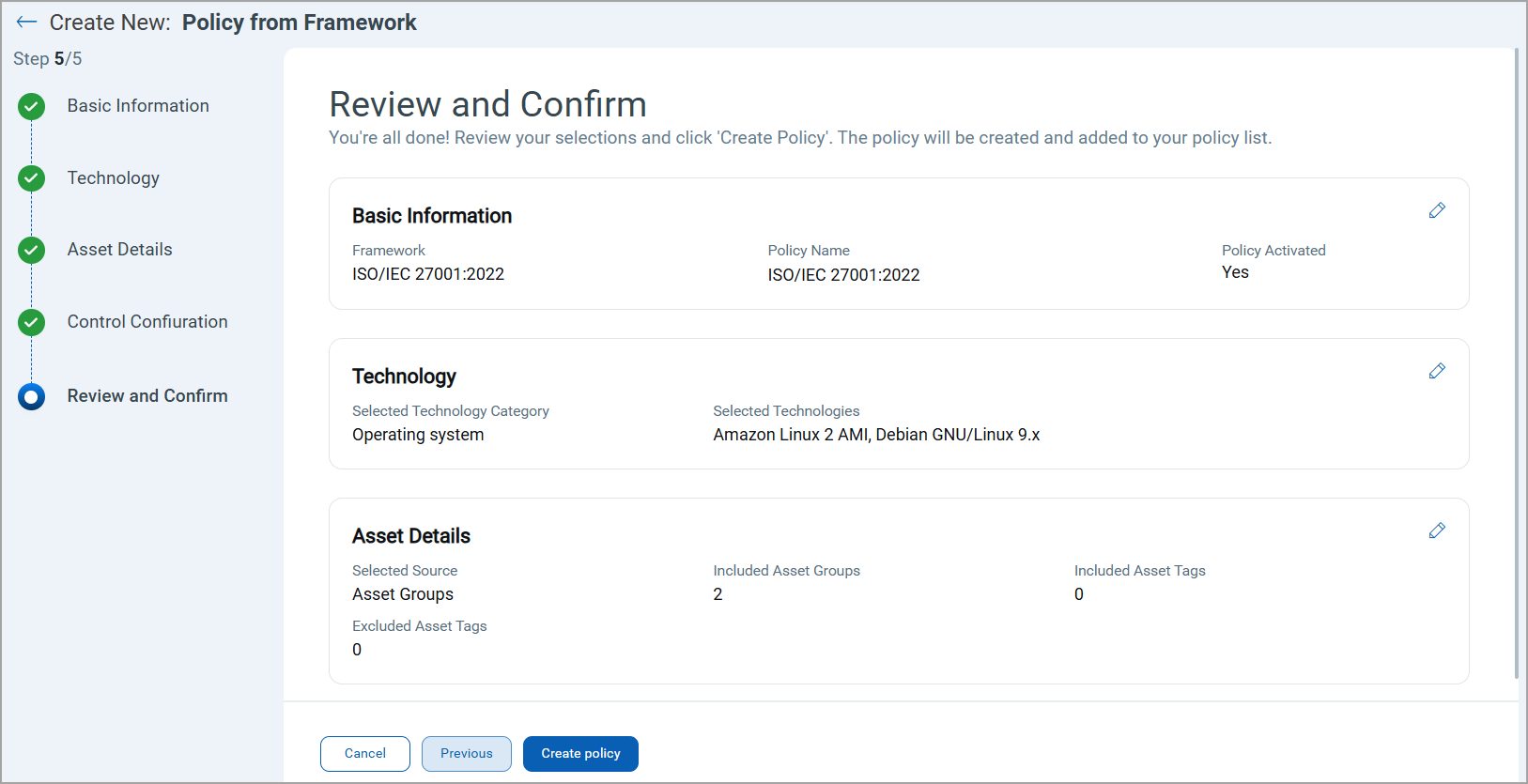Image resolution: width=1528 pixels, height=784 pixels.
Task: Click the pencil icon for Technology section
Action: (x=1436, y=371)
